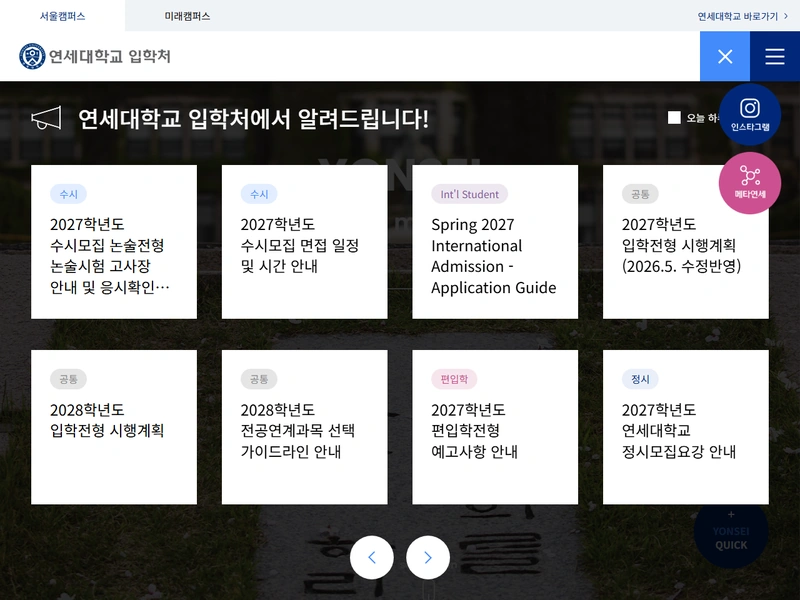800x600 pixels.
Task: Open the 2027 편입학전형 예고사항 안내 card
Action: [495, 427]
